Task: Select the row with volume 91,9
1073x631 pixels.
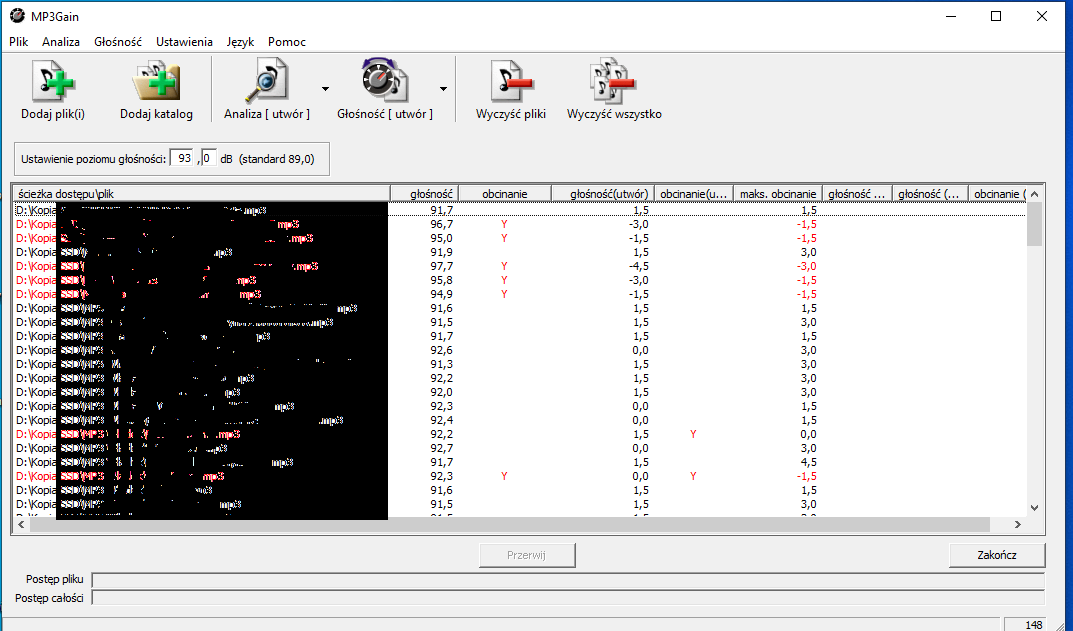Action: point(520,253)
